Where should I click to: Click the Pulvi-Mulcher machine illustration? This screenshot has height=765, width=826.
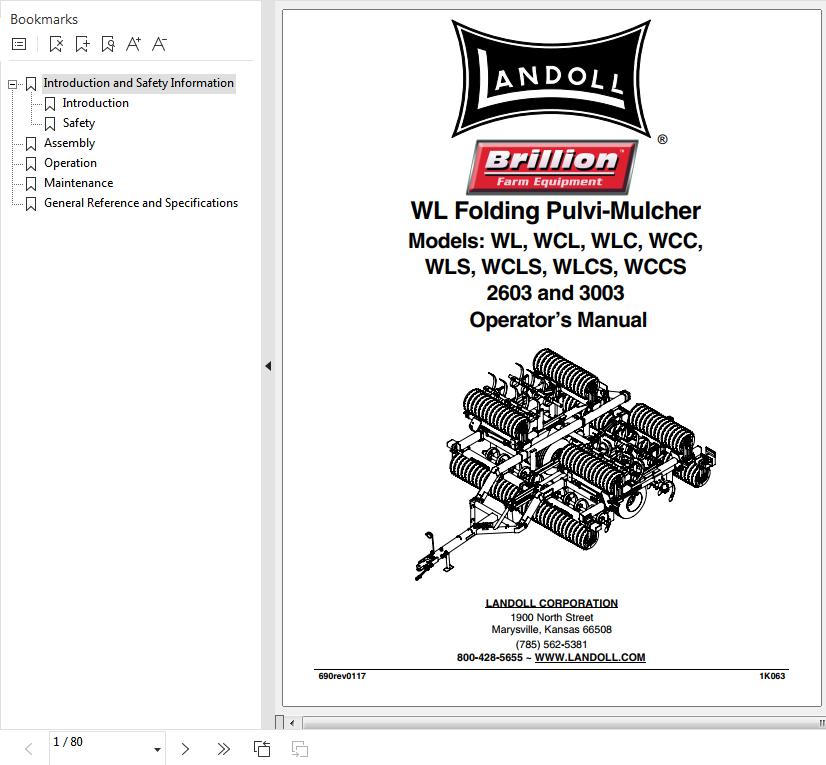click(x=565, y=465)
